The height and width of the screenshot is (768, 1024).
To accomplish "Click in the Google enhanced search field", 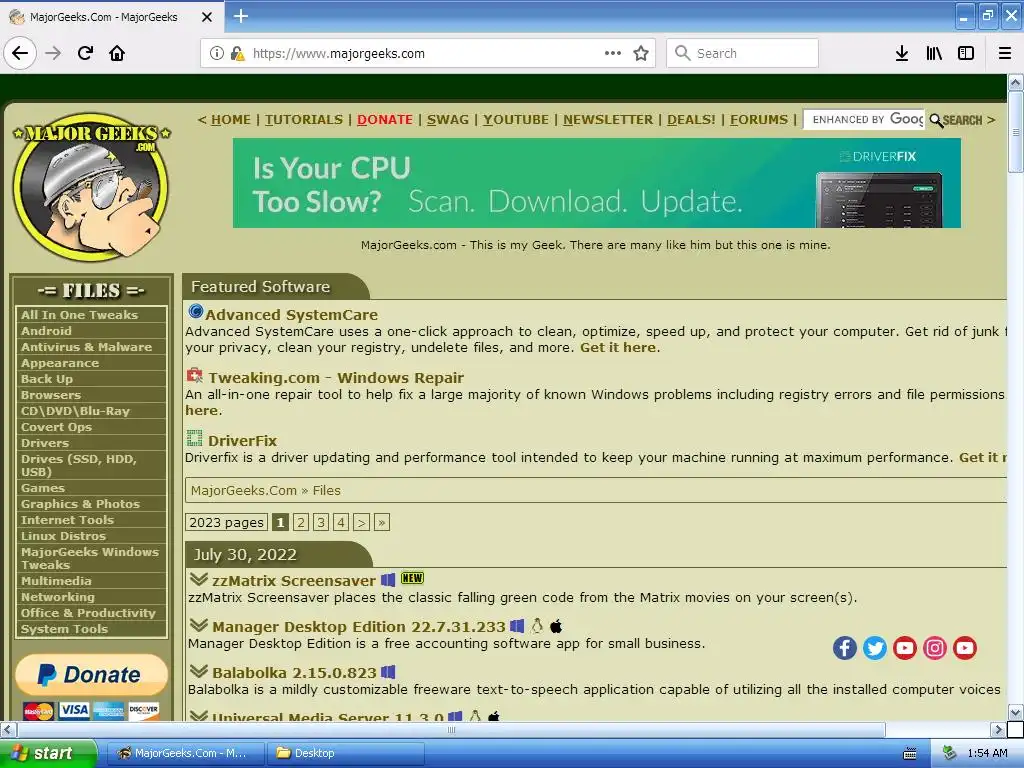I will point(863,120).
